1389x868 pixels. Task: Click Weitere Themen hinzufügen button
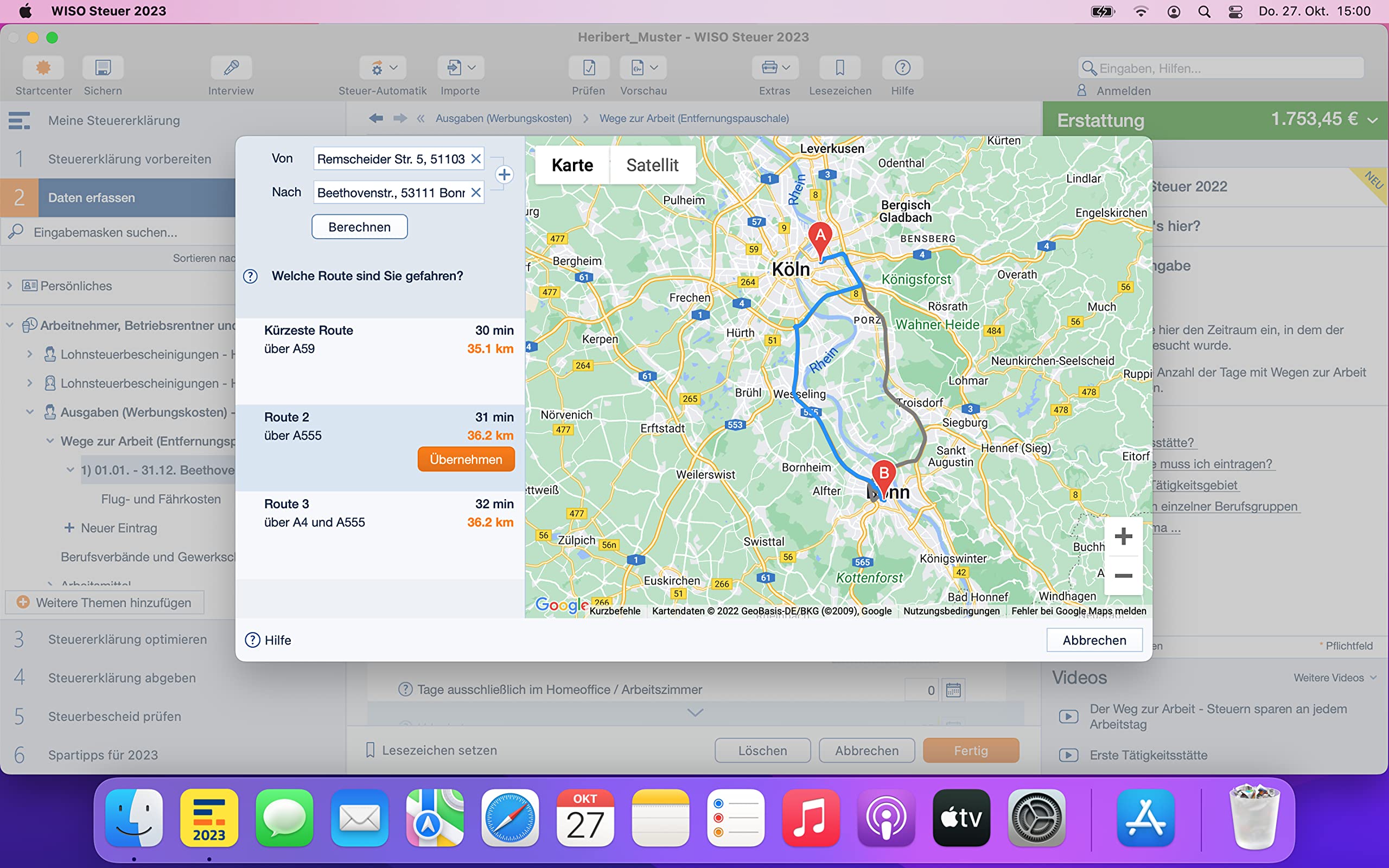coord(105,602)
